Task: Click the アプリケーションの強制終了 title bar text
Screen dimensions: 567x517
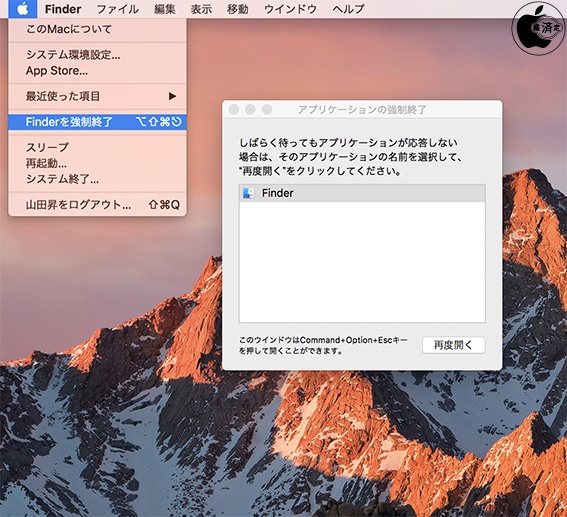Action: tap(362, 110)
